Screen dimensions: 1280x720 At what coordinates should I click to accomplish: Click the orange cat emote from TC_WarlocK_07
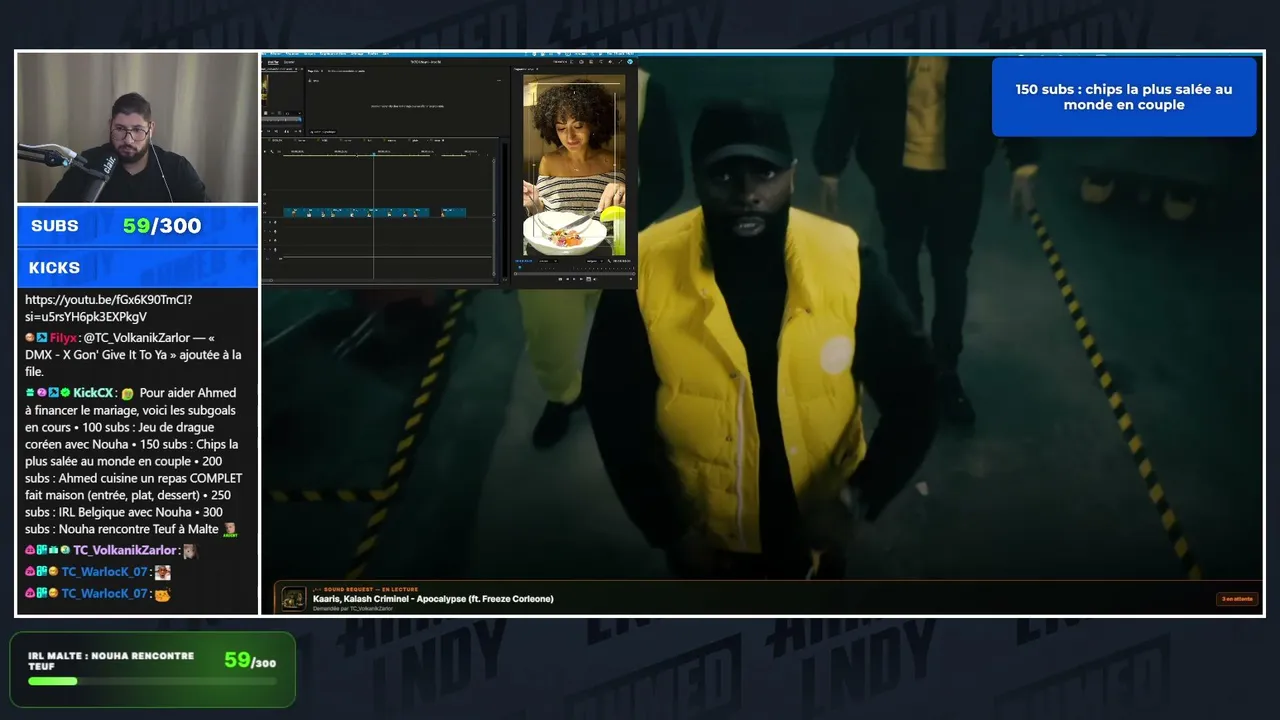(x=162, y=594)
